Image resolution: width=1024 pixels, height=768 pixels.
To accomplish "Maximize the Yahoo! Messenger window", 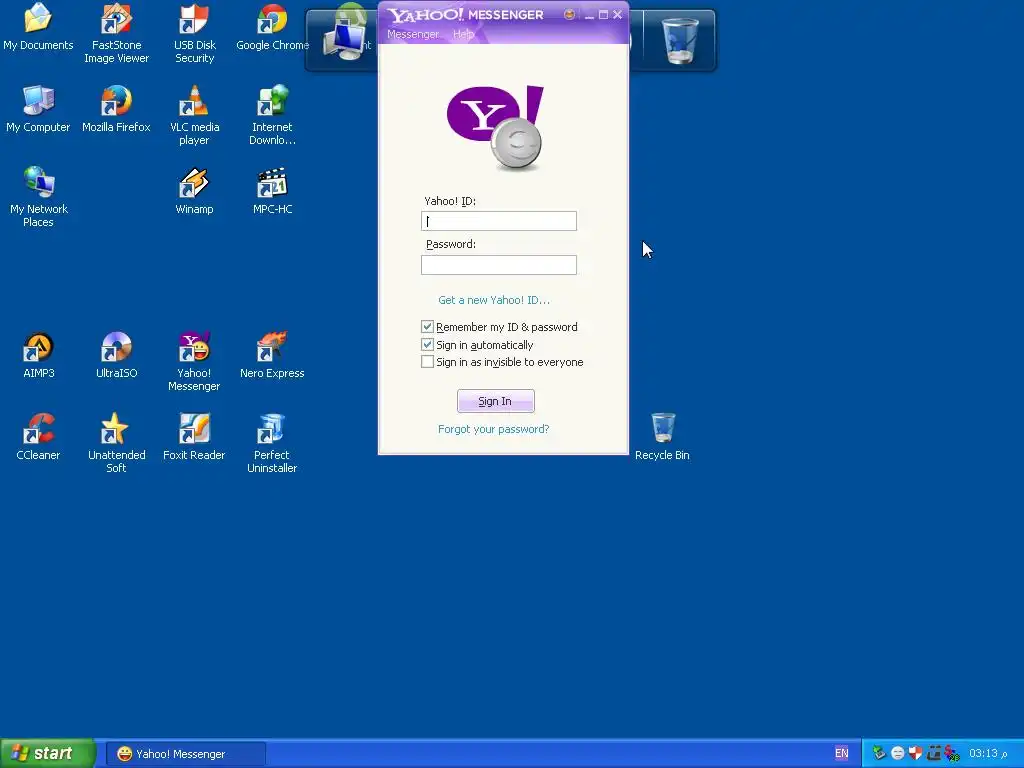I will click(603, 14).
